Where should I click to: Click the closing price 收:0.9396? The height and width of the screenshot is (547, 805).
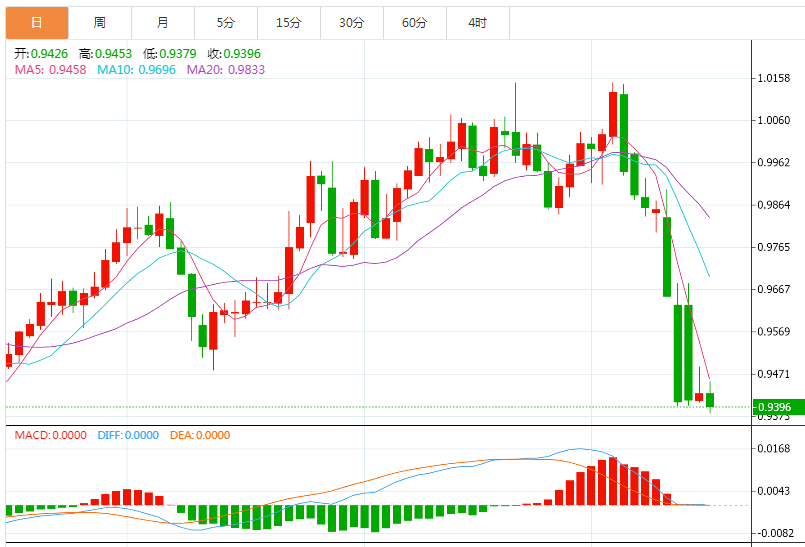click(234, 54)
